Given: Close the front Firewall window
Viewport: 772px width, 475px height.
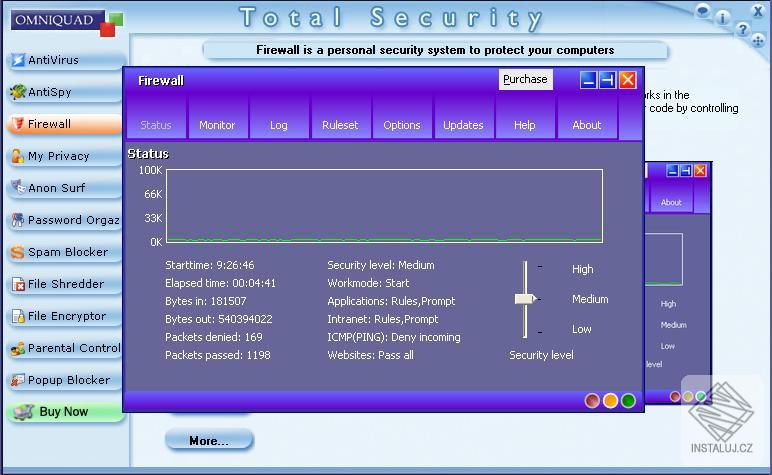Looking at the screenshot, I should pos(628,80).
